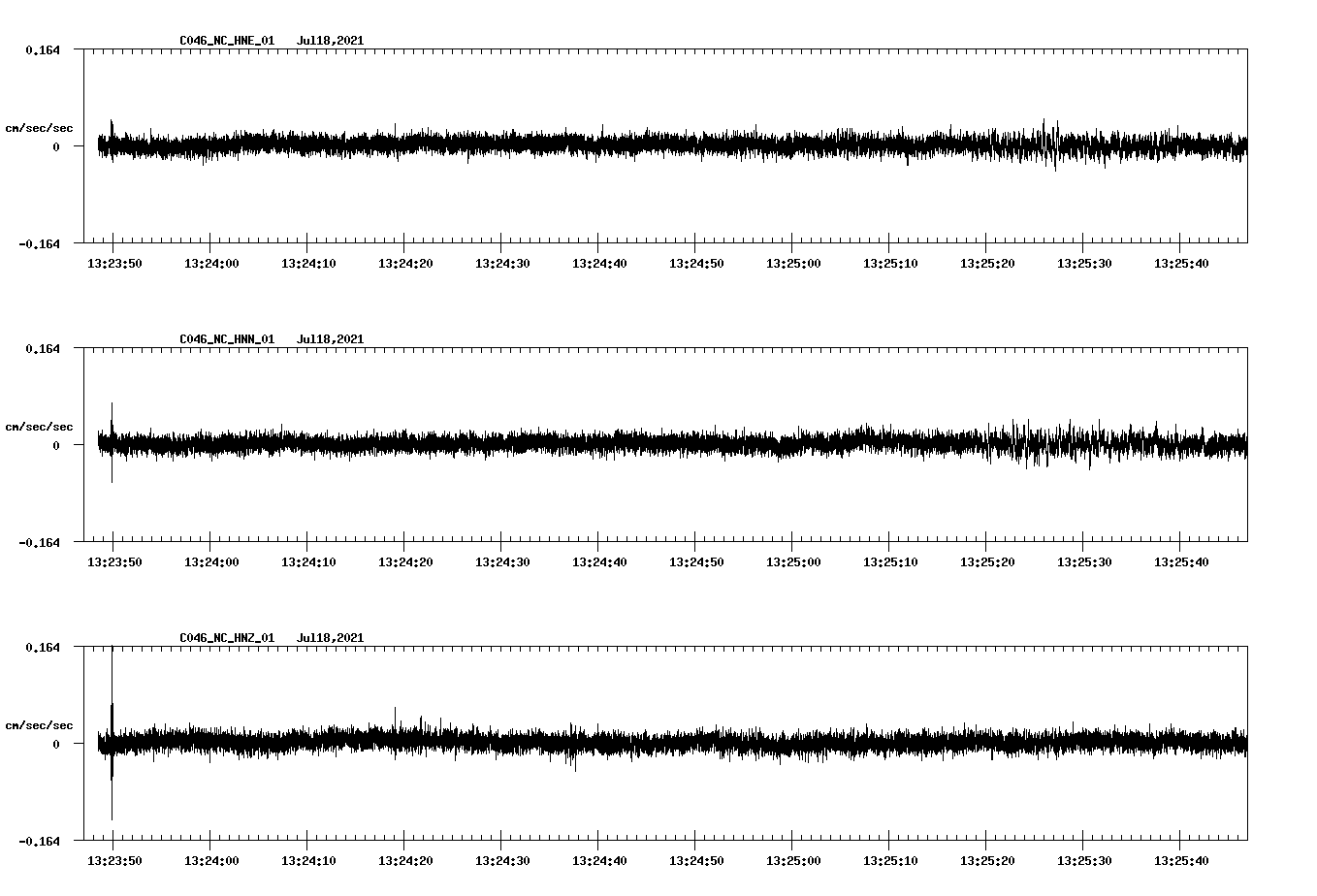Screen dimensions: 1317x896
Task: Click the cm/sec/sec unit label on HNZ plot
Action: [39, 725]
